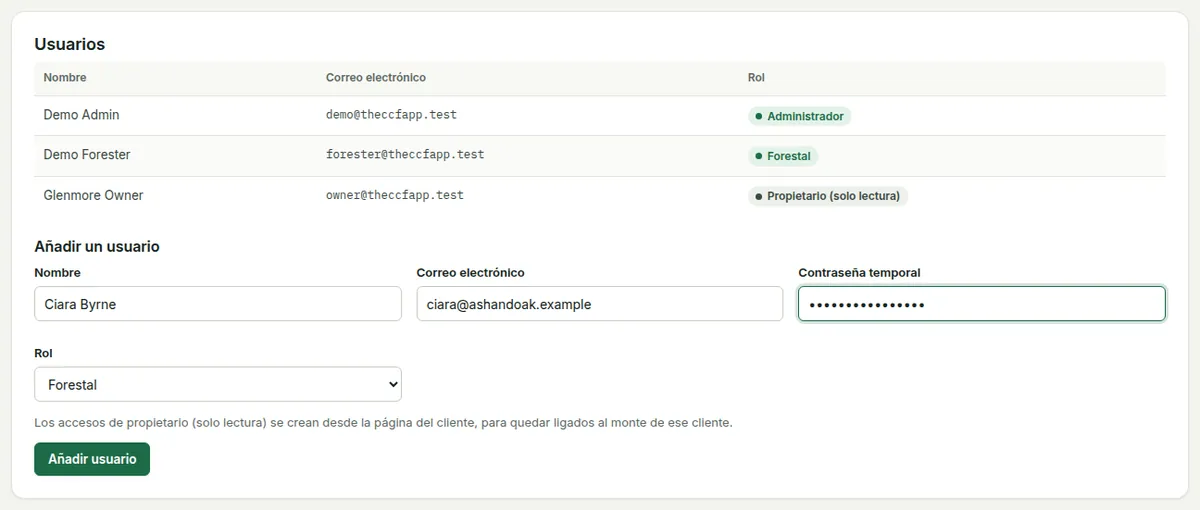Click the Correo electrónico column header
The width and height of the screenshot is (1200, 510).
point(376,78)
